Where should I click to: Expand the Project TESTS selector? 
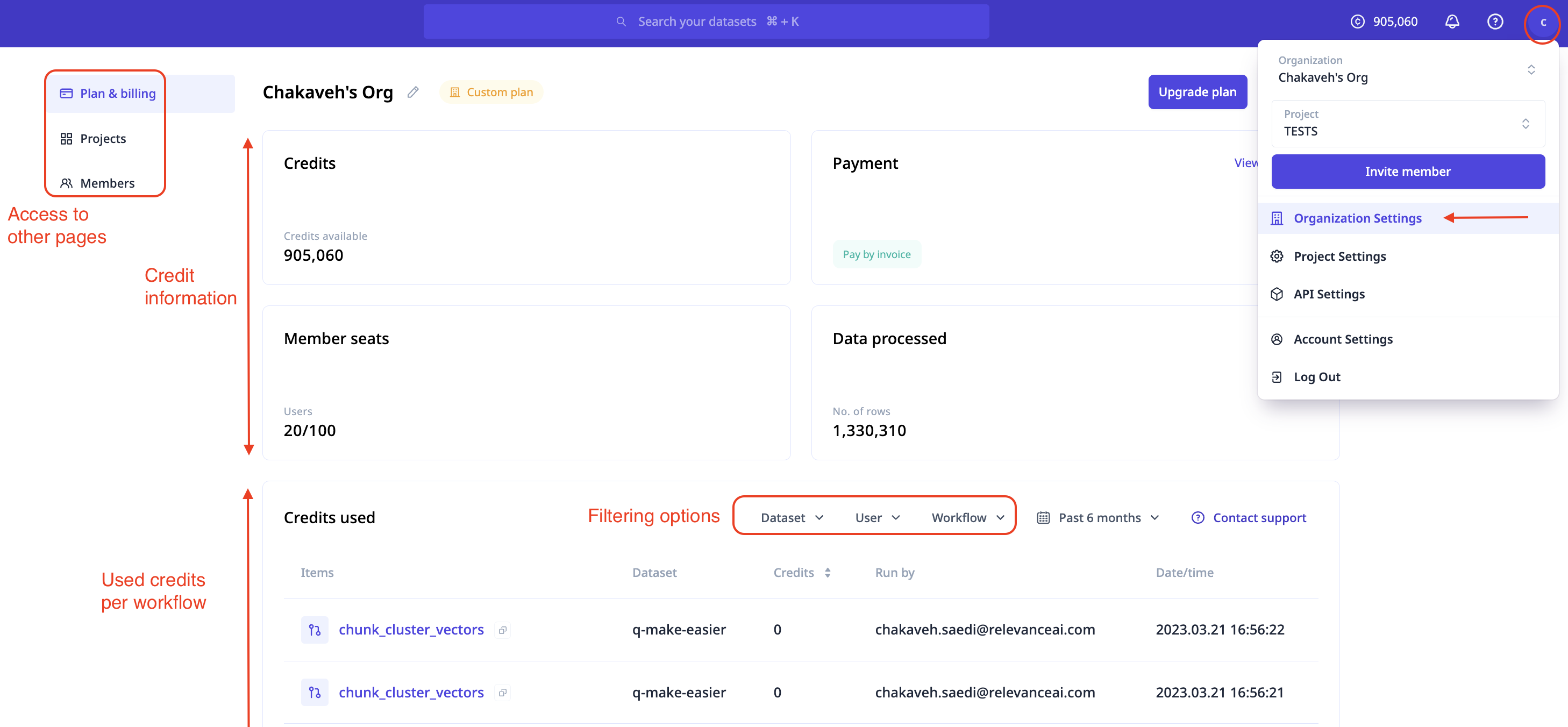pyautogui.click(x=1407, y=124)
